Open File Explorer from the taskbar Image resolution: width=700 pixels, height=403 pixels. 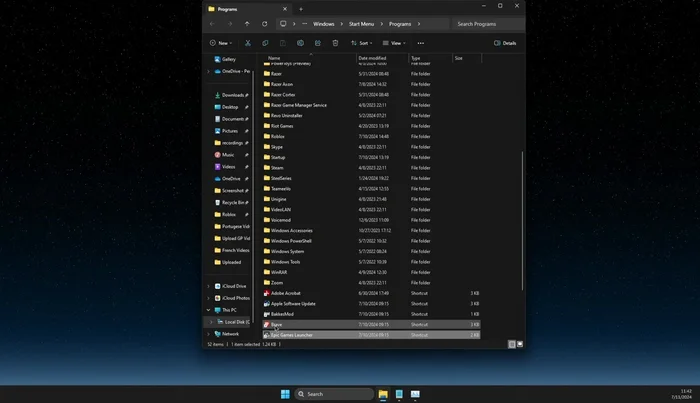click(382, 394)
